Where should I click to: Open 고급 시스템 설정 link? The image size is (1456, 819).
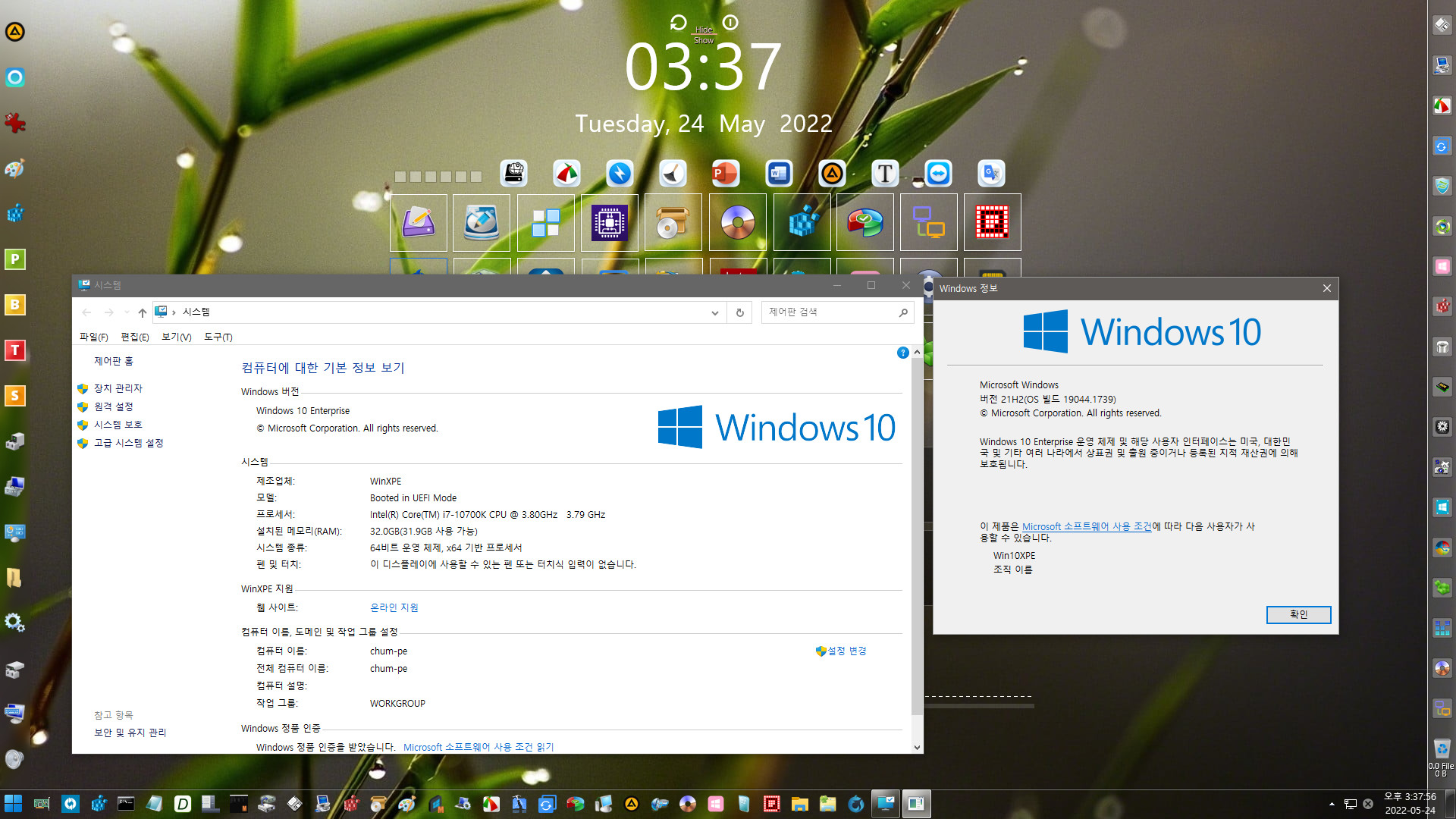click(x=129, y=443)
